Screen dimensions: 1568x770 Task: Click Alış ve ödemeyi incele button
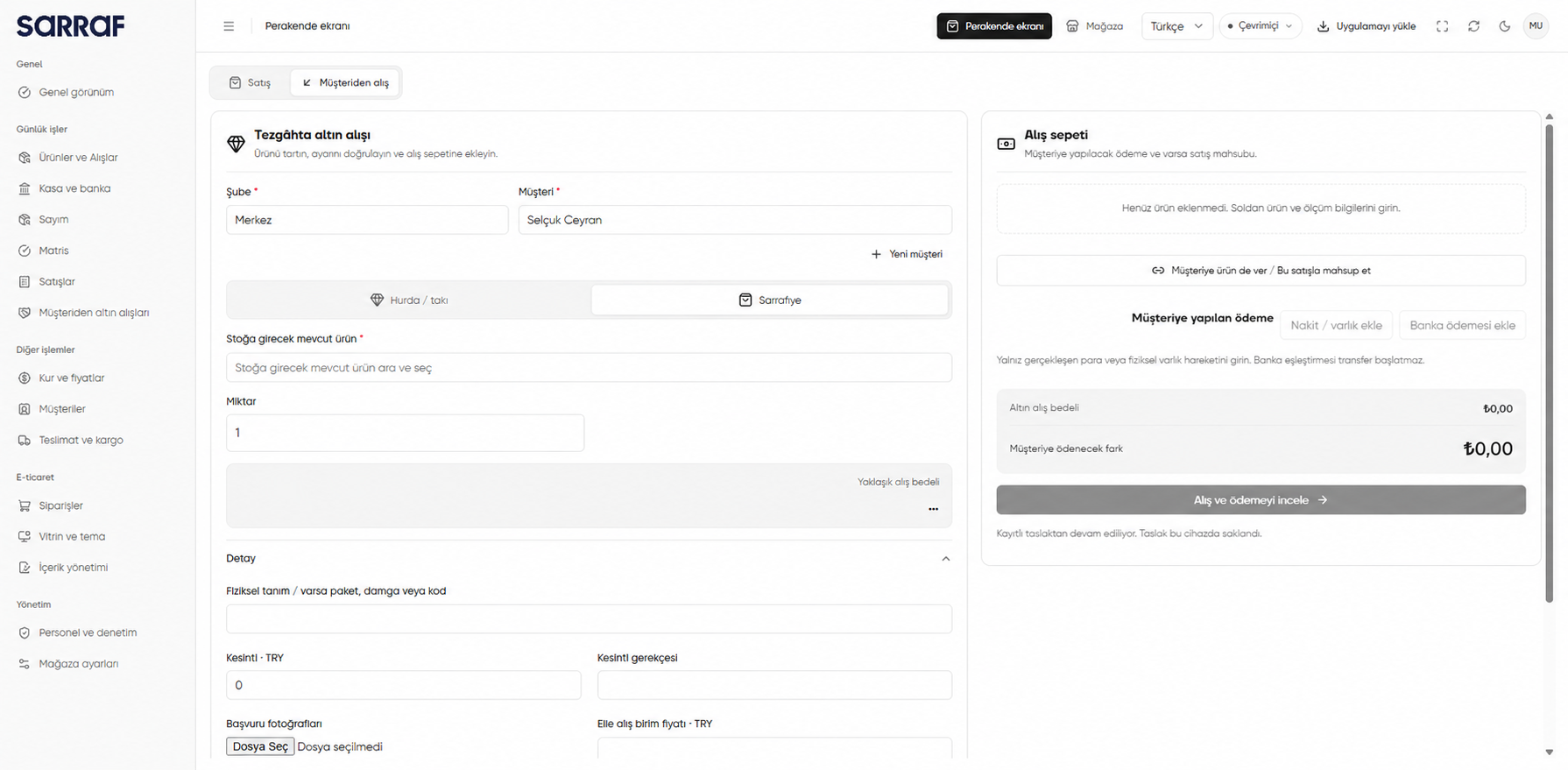(1261, 500)
